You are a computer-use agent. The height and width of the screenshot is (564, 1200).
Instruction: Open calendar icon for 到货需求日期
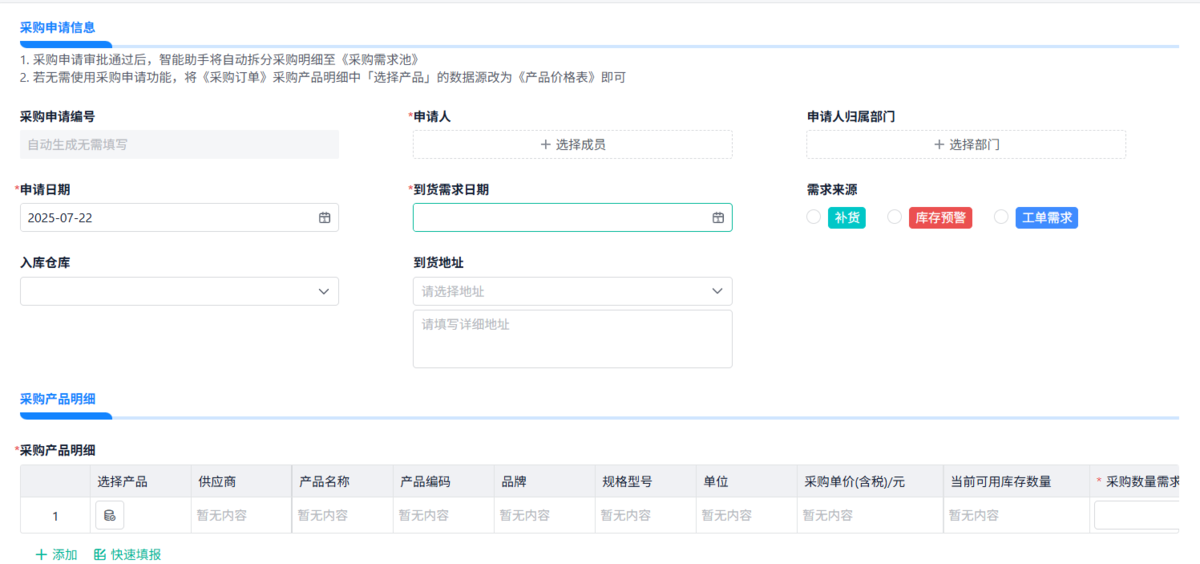point(718,218)
